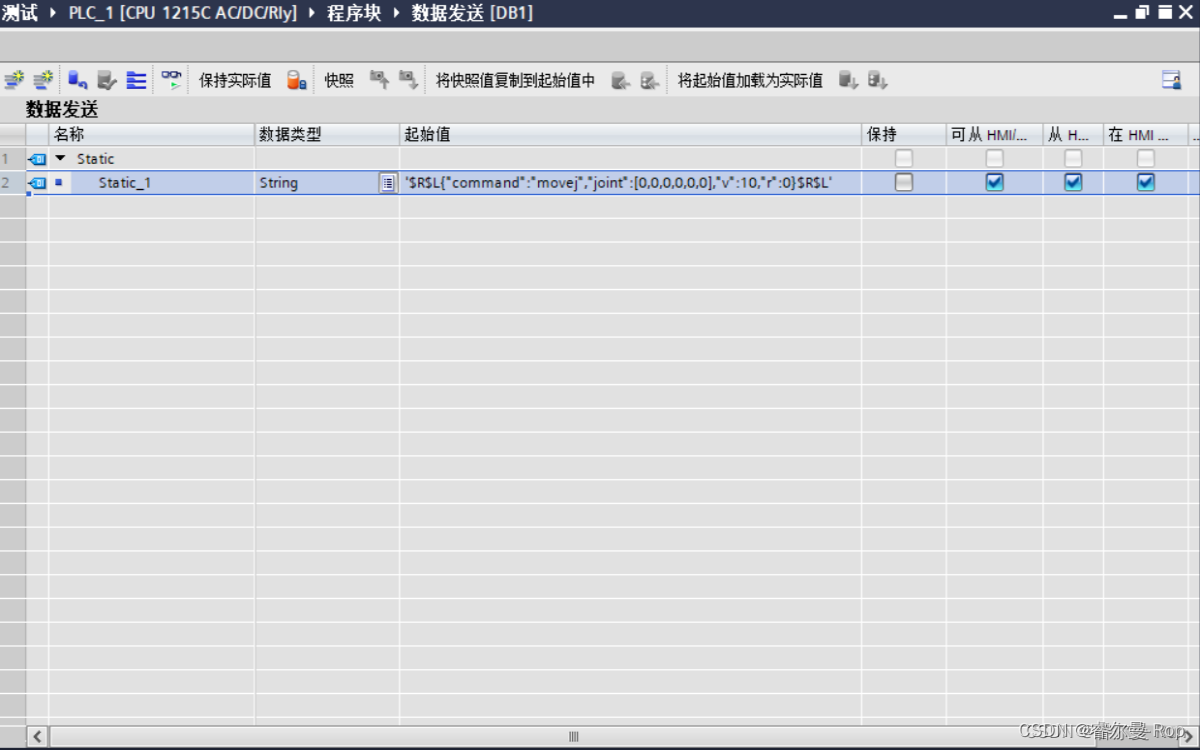
Task: Click 程序块 in the breadcrumb path
Action: coord(354,13)
